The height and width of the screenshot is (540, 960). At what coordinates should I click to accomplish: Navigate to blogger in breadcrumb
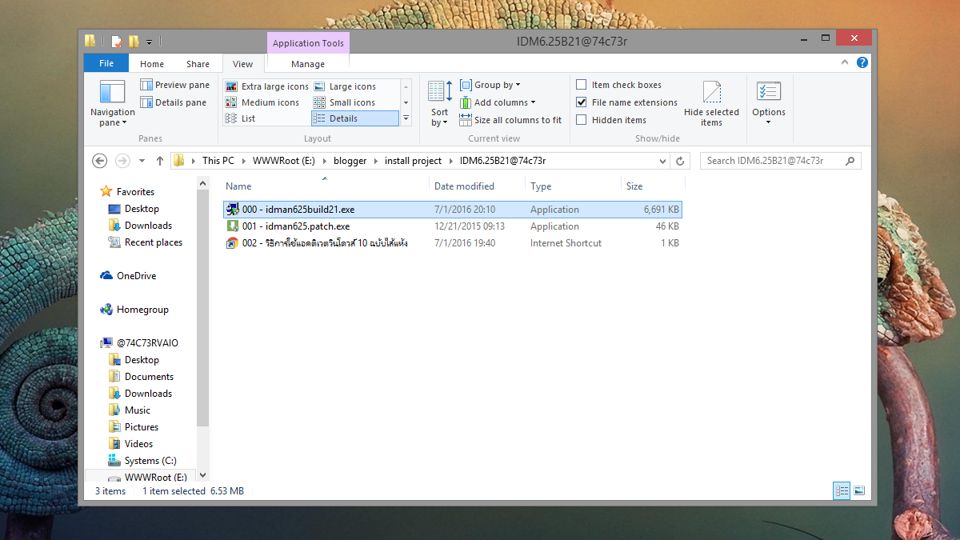(x=350, y=160)
